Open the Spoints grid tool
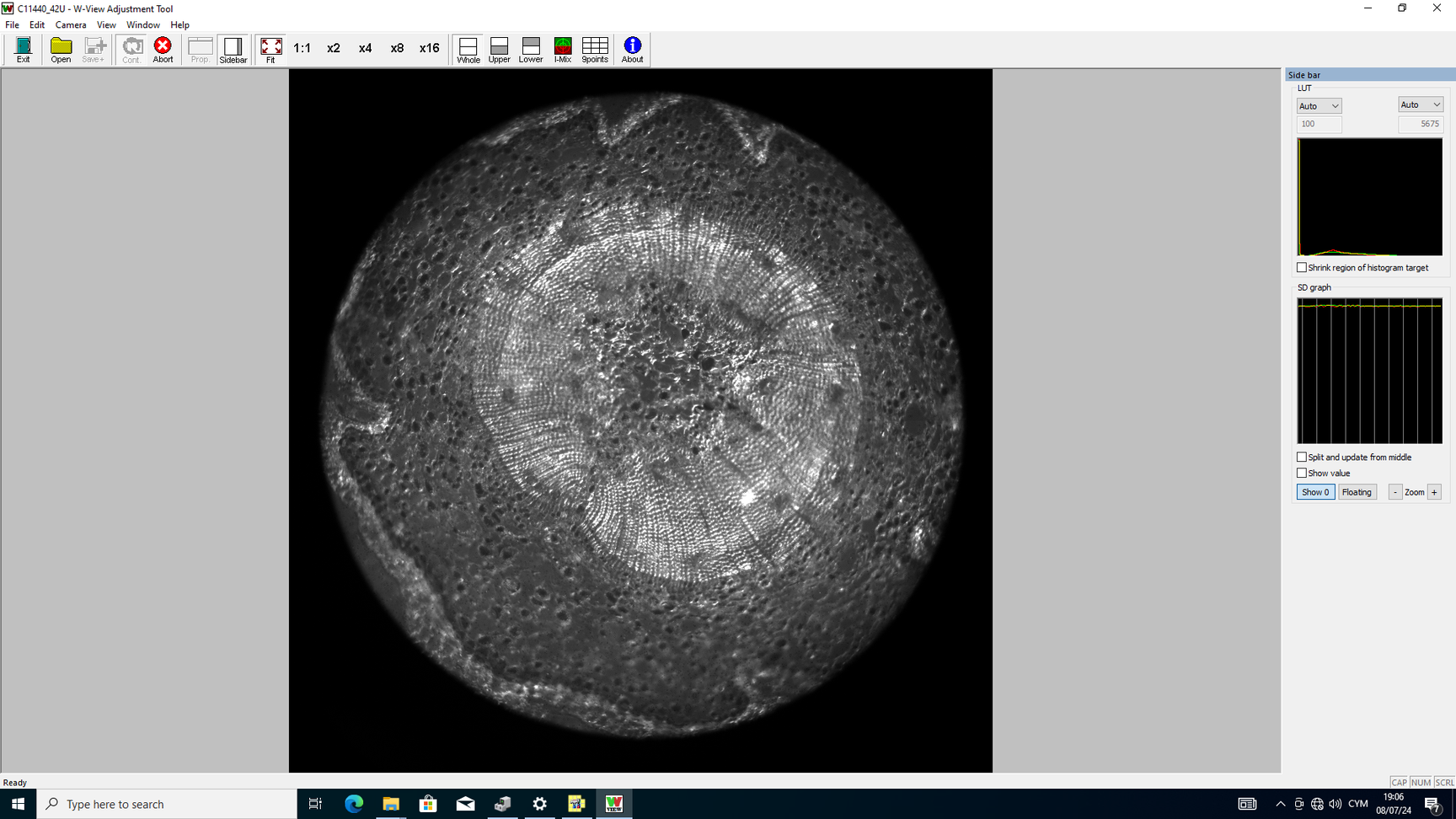1456x819 pixels. pyautogui.click(x=595, y=50)
